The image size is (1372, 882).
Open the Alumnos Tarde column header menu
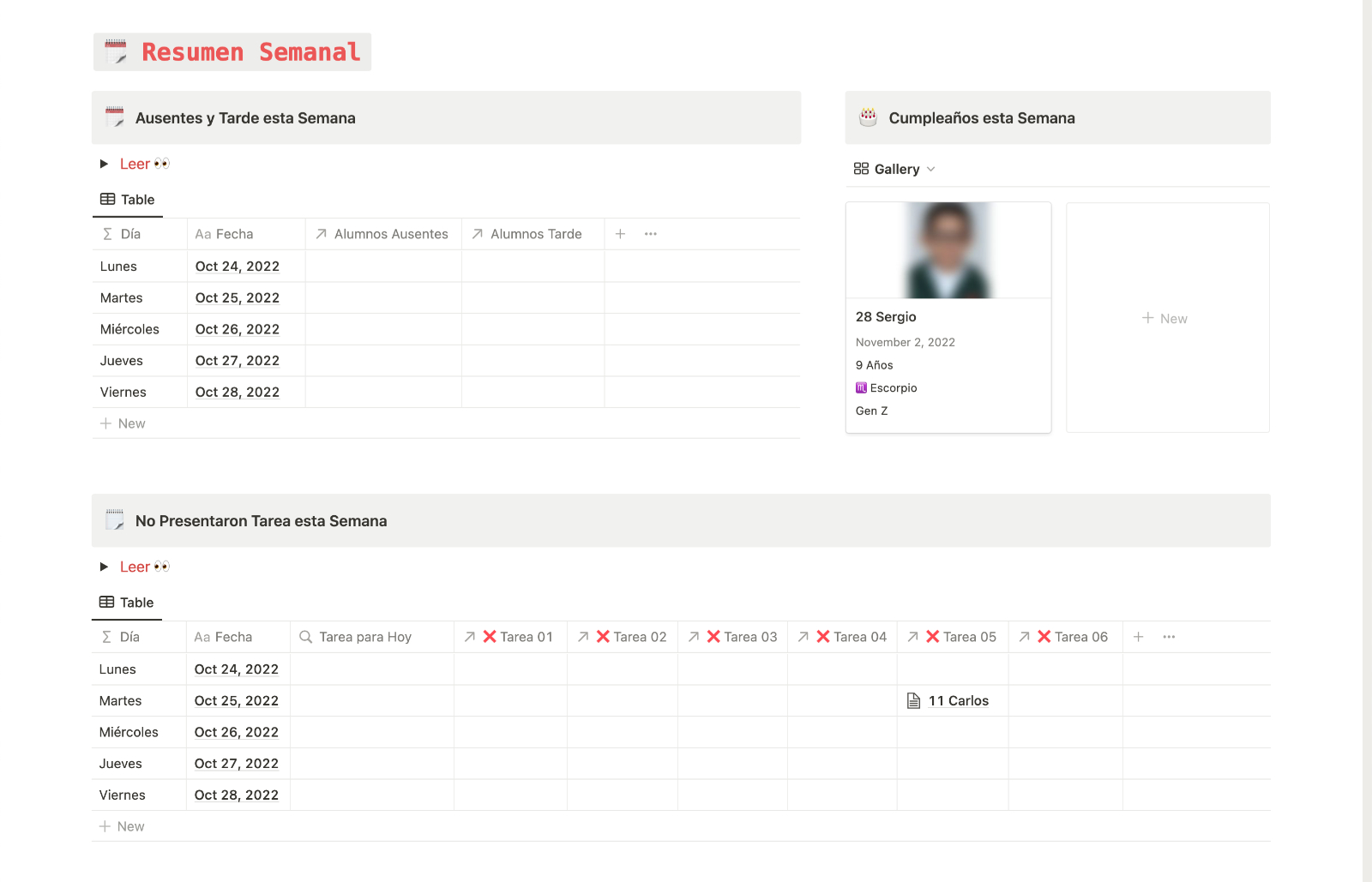(x=533, y=234)
